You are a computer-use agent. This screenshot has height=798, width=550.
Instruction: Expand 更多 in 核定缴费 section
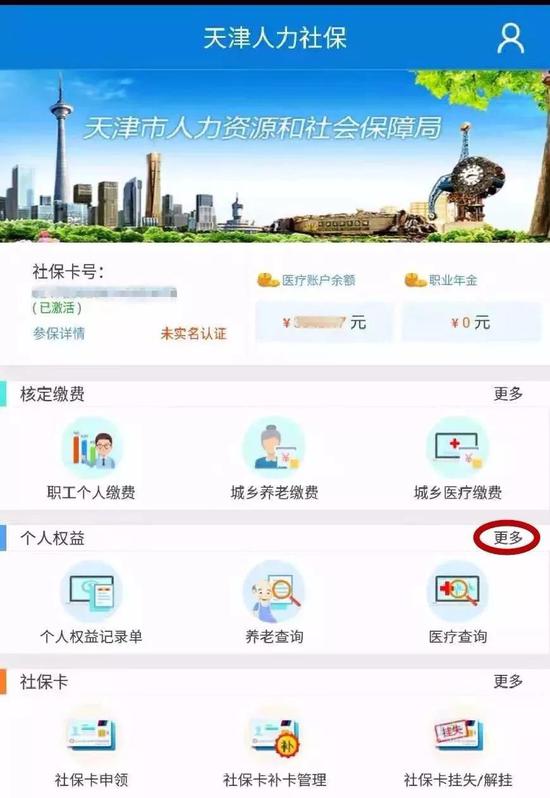click(508, 394)
